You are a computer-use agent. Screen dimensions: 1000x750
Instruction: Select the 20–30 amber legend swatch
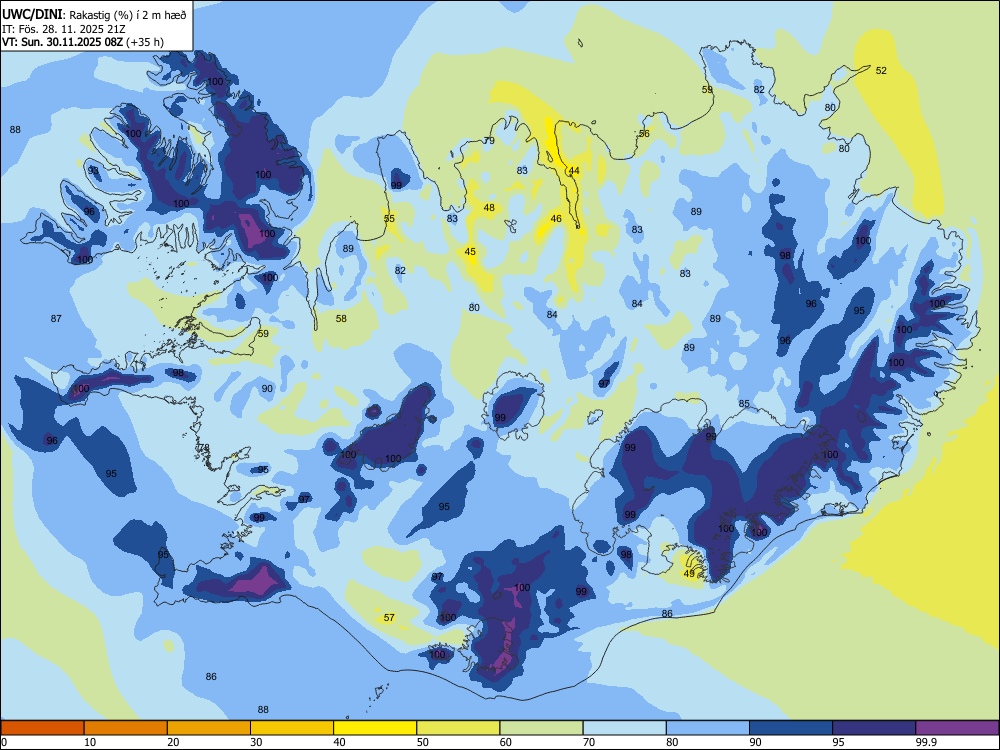click(209, 728)
